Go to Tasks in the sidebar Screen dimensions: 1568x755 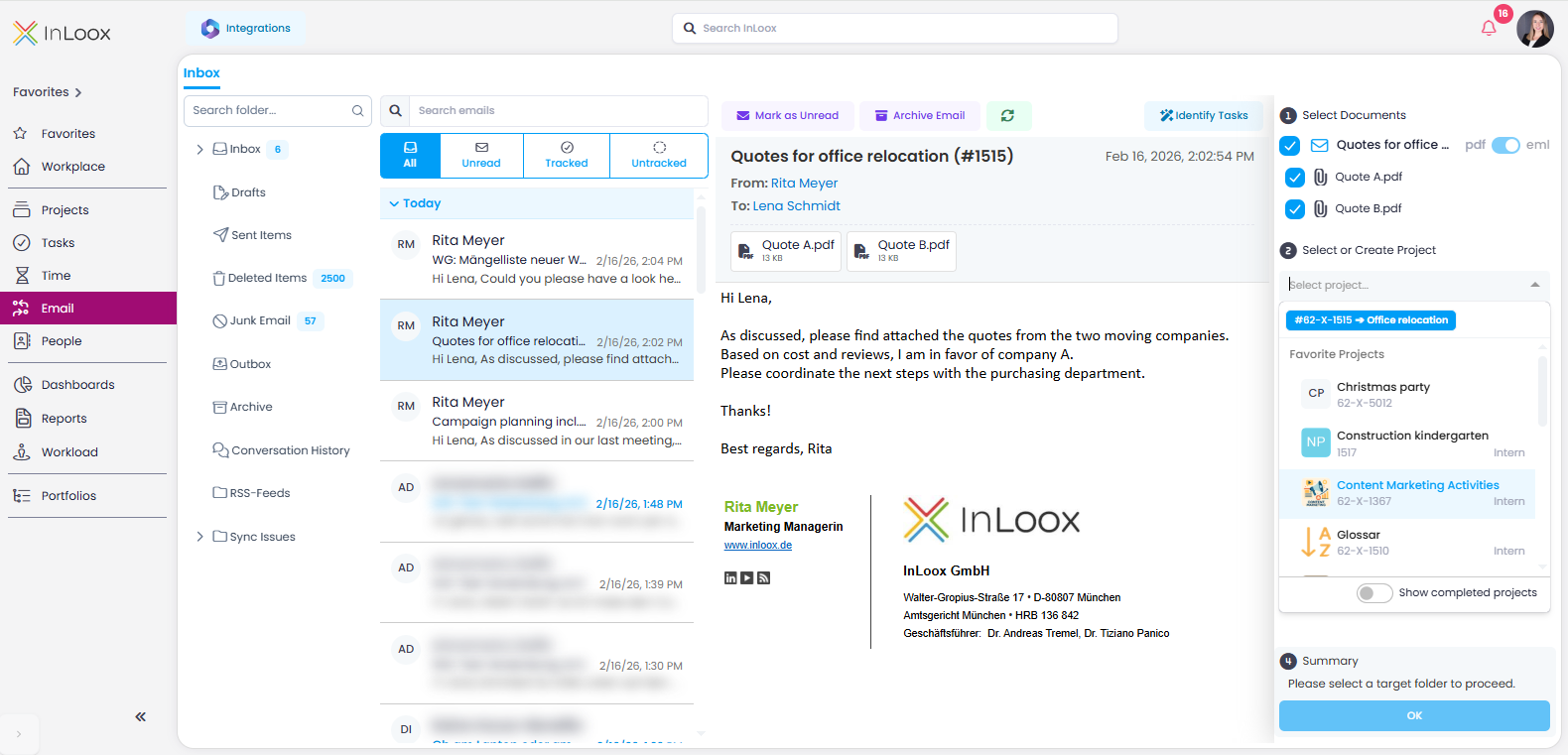58,243
